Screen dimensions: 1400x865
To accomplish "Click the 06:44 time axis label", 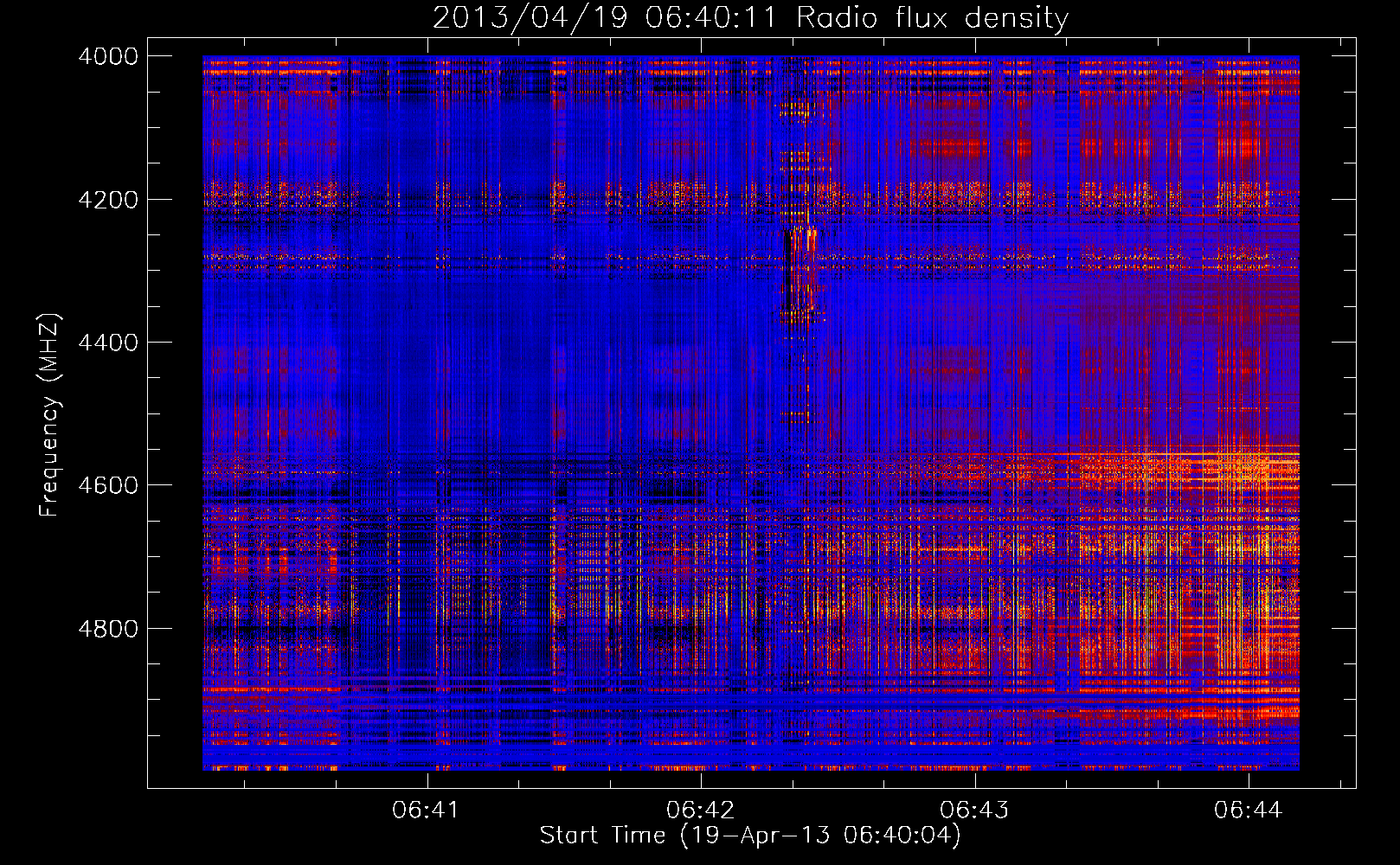I will pyautogui.click(x=1248, y=810).
